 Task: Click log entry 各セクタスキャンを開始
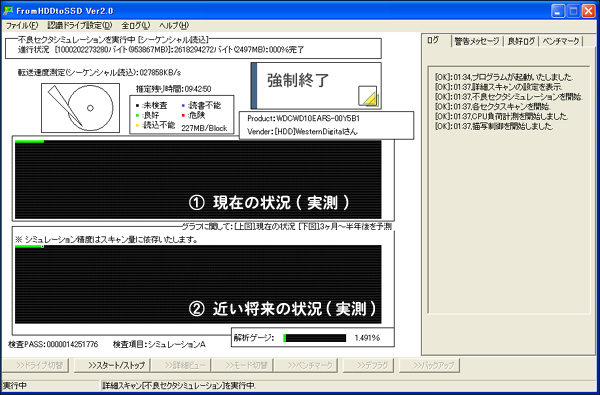[x=493, y=106]
